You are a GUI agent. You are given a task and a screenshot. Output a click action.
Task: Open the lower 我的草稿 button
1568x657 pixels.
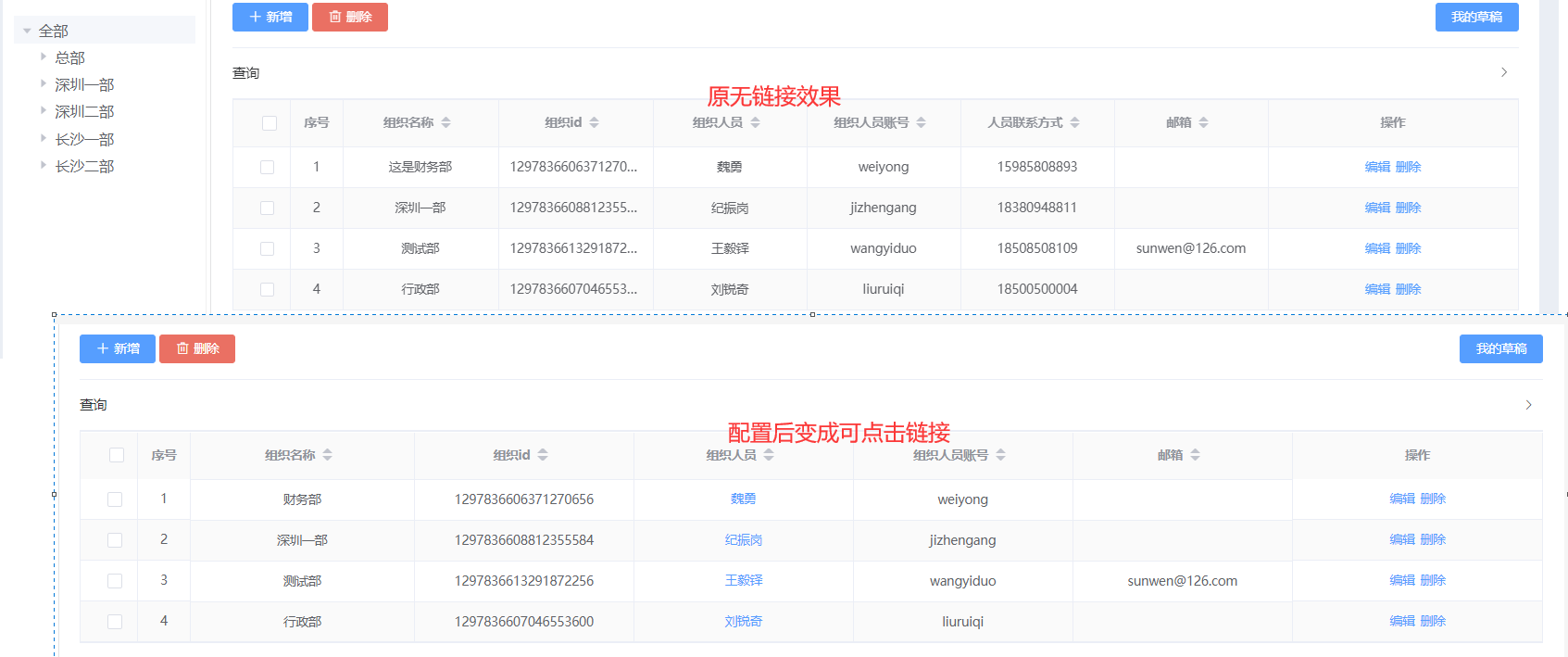(1500, 348)
